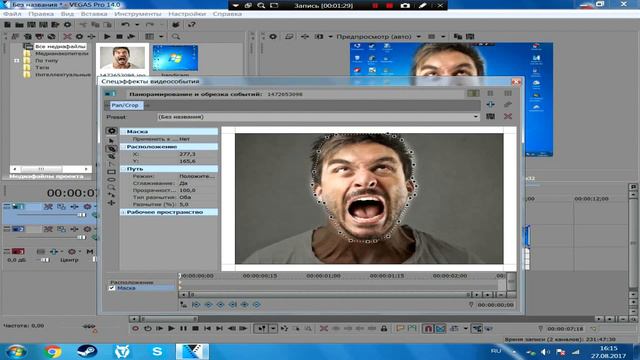Play selected media in Project Media toolbar
This screenshot has height=360, width=640.
point(107,37)
